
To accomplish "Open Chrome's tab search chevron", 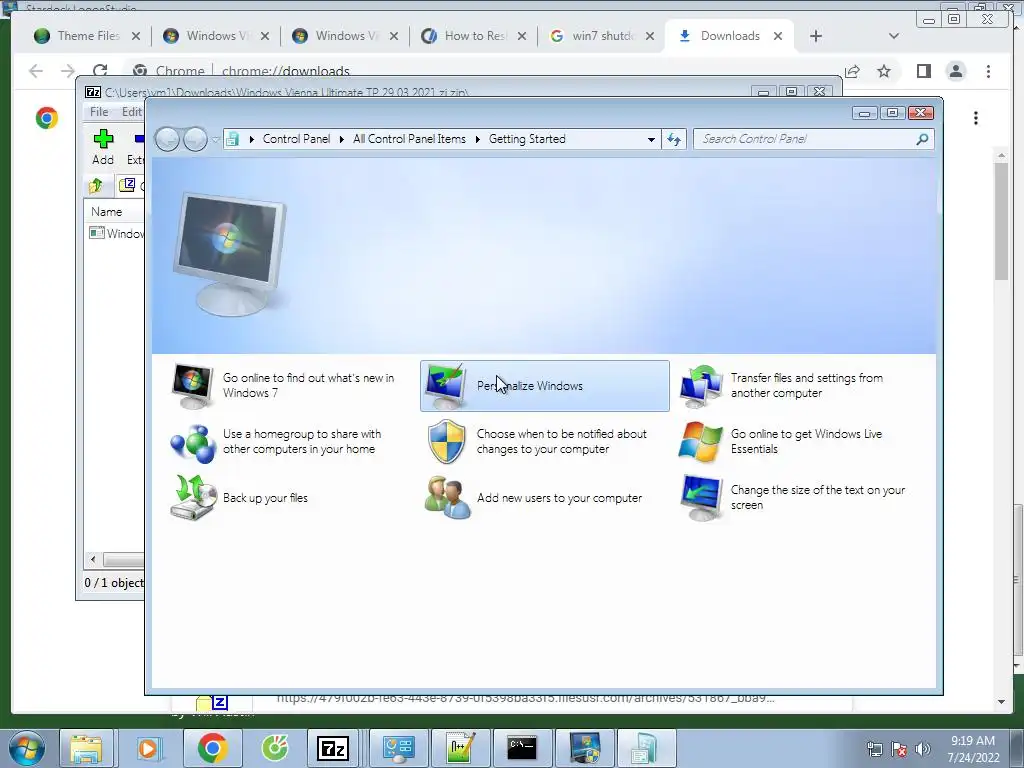I will click(894, 36).
